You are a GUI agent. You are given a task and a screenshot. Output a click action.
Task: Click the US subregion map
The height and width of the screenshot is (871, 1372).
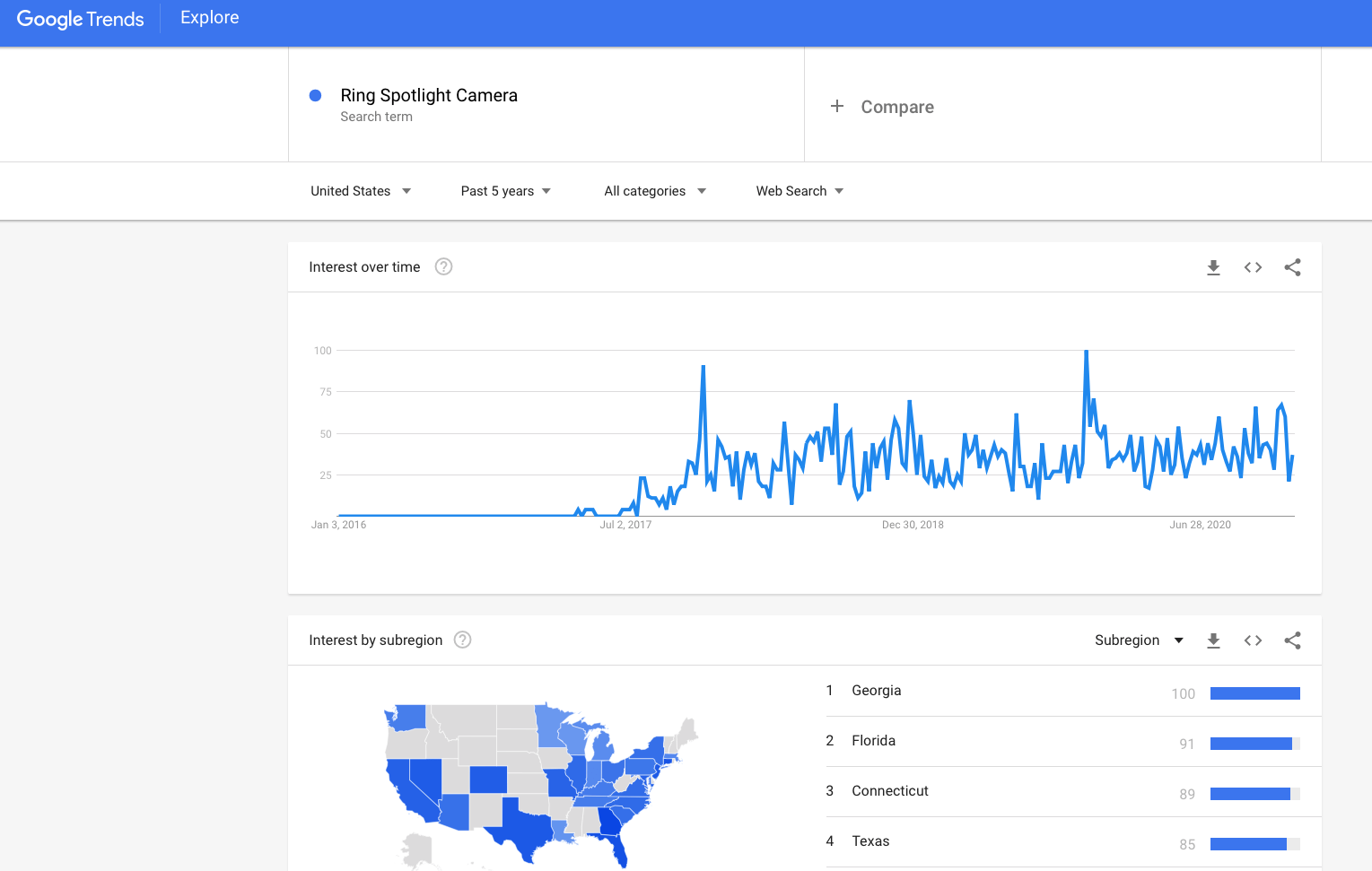pos(541,786)
